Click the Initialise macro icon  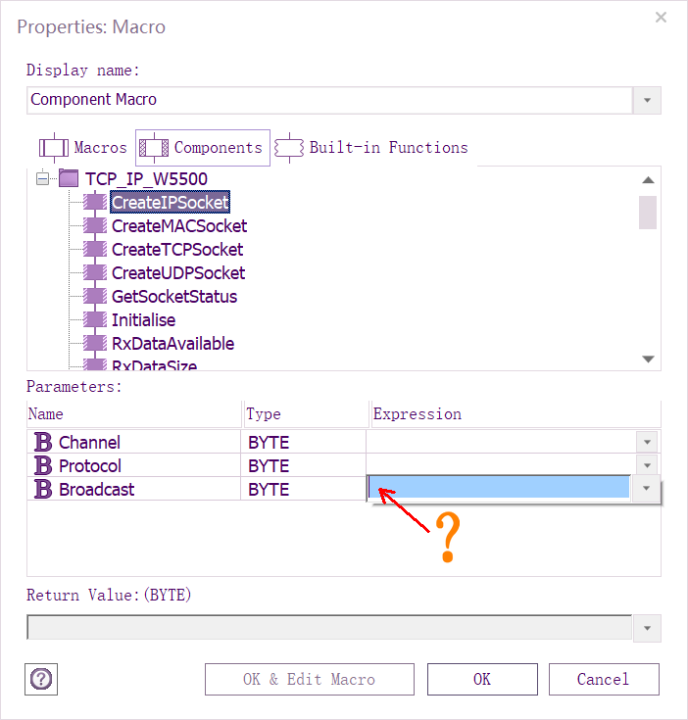95,320
